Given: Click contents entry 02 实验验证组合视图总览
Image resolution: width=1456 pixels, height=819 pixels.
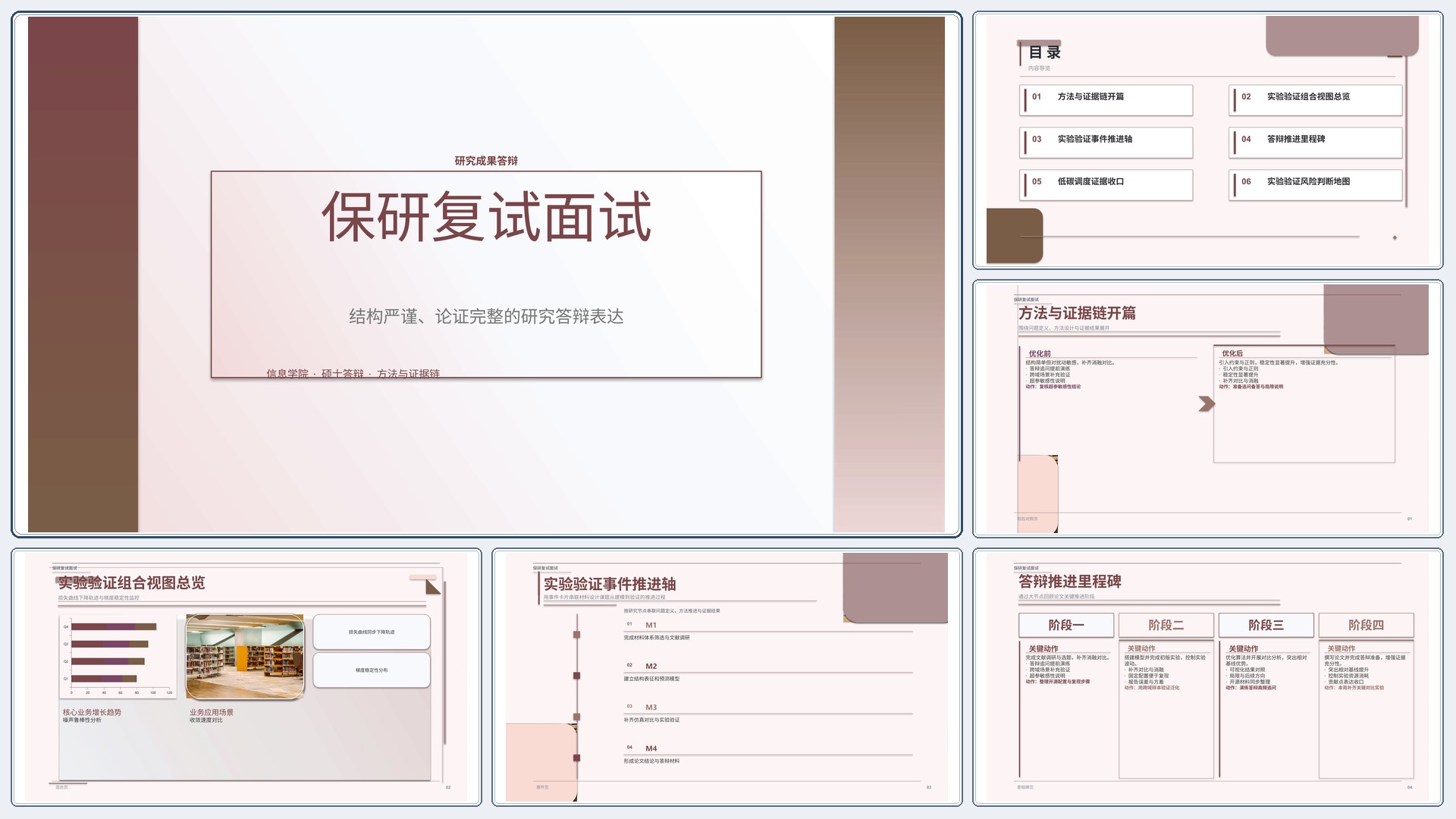Looking at the screenshot, I should point(1316,100).
